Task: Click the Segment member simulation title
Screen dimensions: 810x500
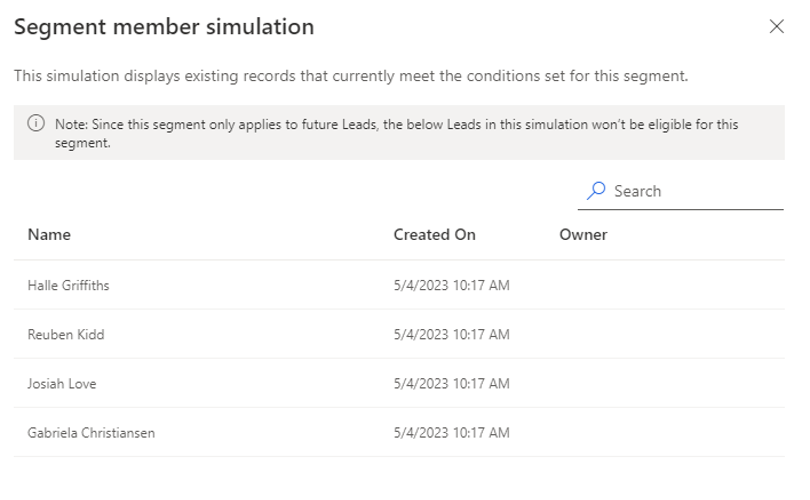Action: pos(164,27)
